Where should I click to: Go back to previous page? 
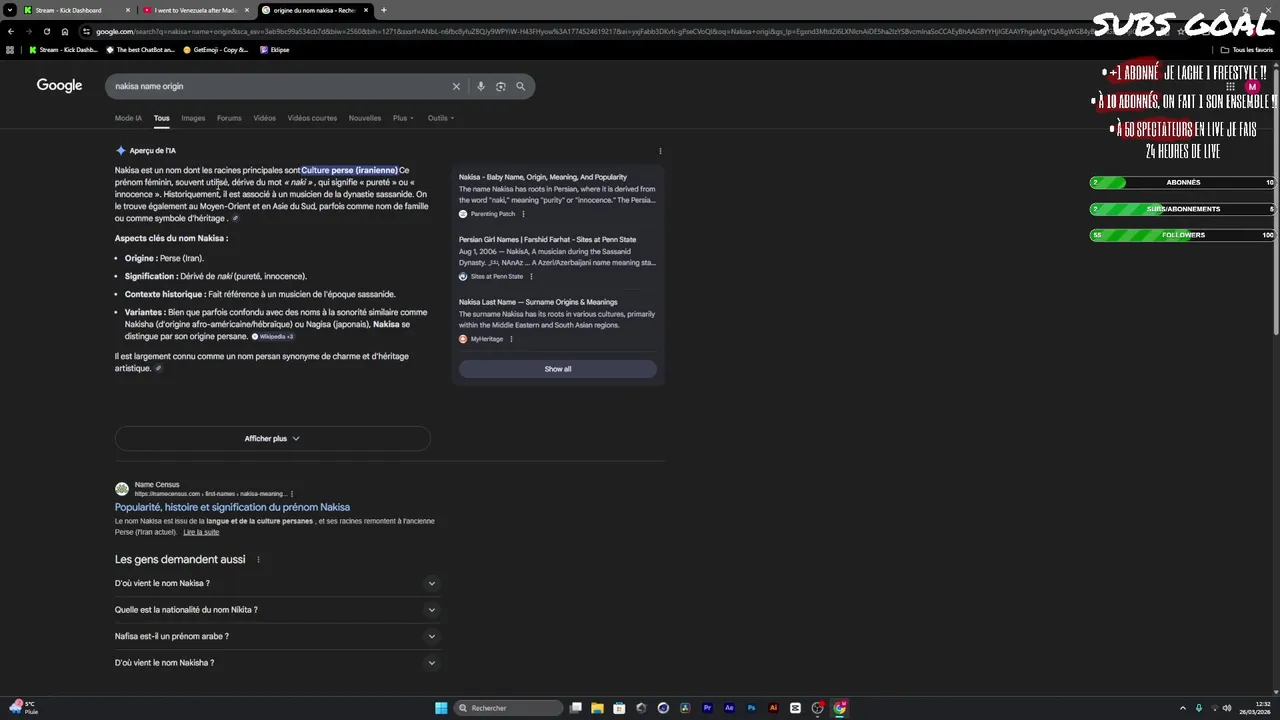point(11,31)
